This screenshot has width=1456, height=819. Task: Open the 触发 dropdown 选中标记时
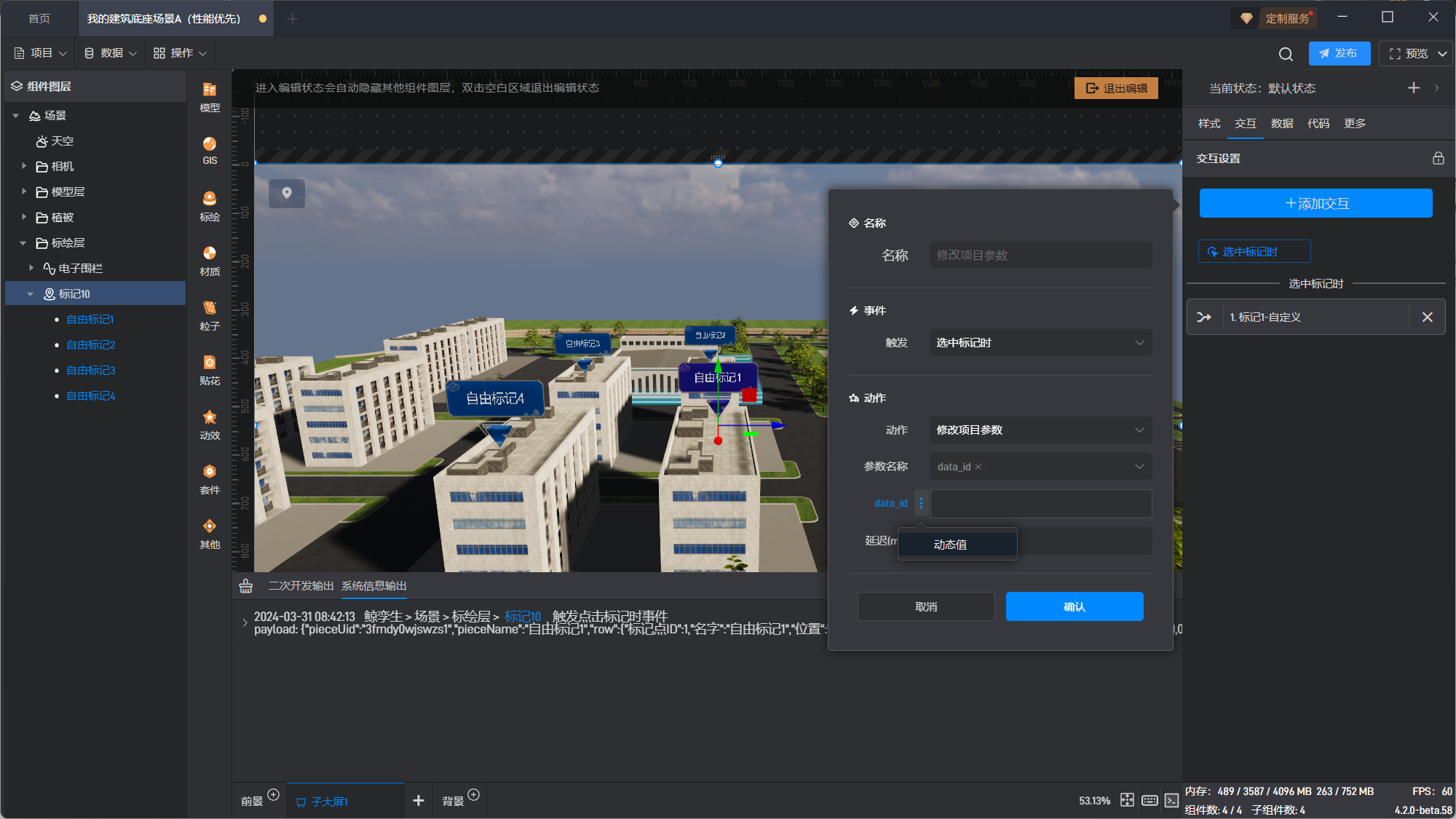pos(1040,343)
